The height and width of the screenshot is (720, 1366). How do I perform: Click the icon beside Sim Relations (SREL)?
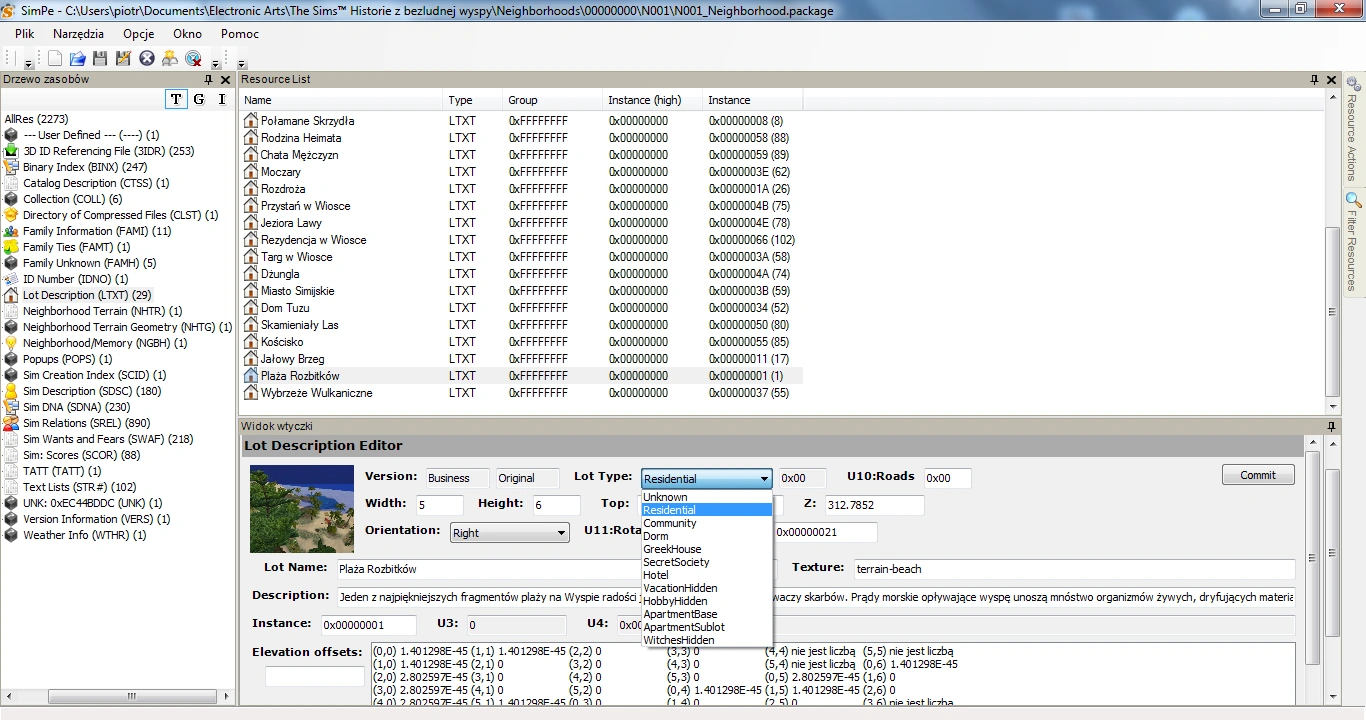click(x=11, y=423)
